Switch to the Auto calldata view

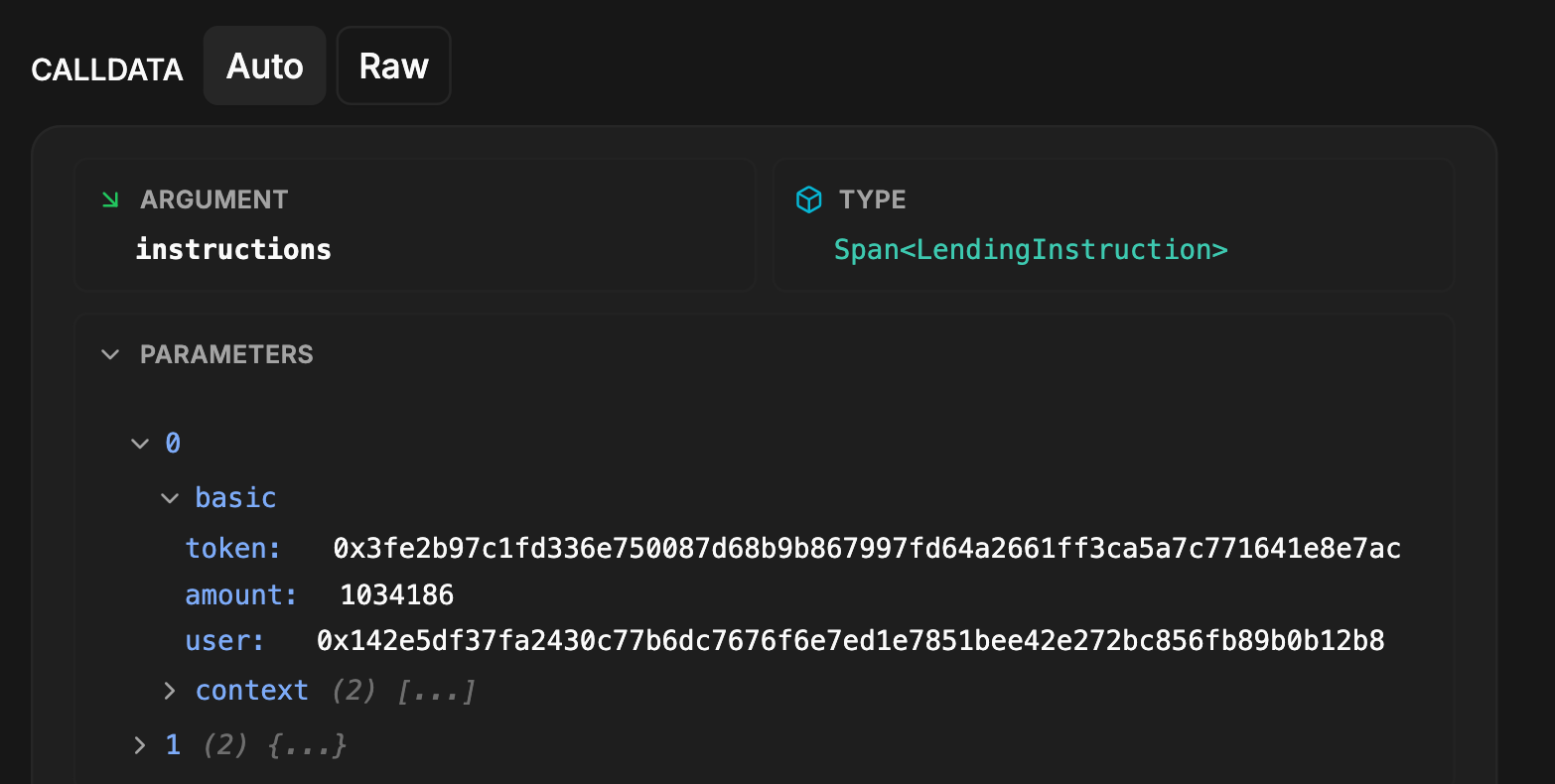[264, 66]
